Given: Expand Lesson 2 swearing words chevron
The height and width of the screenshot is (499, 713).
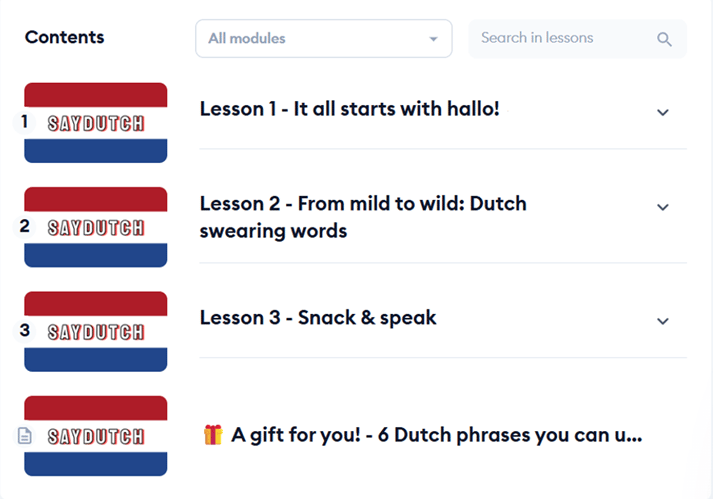Looking at the screenshot, I should click(662, 207).
